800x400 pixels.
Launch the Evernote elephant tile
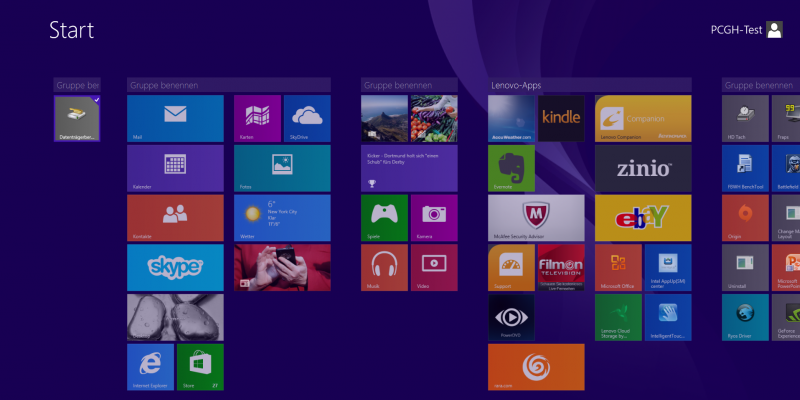[x=511, y=168]
